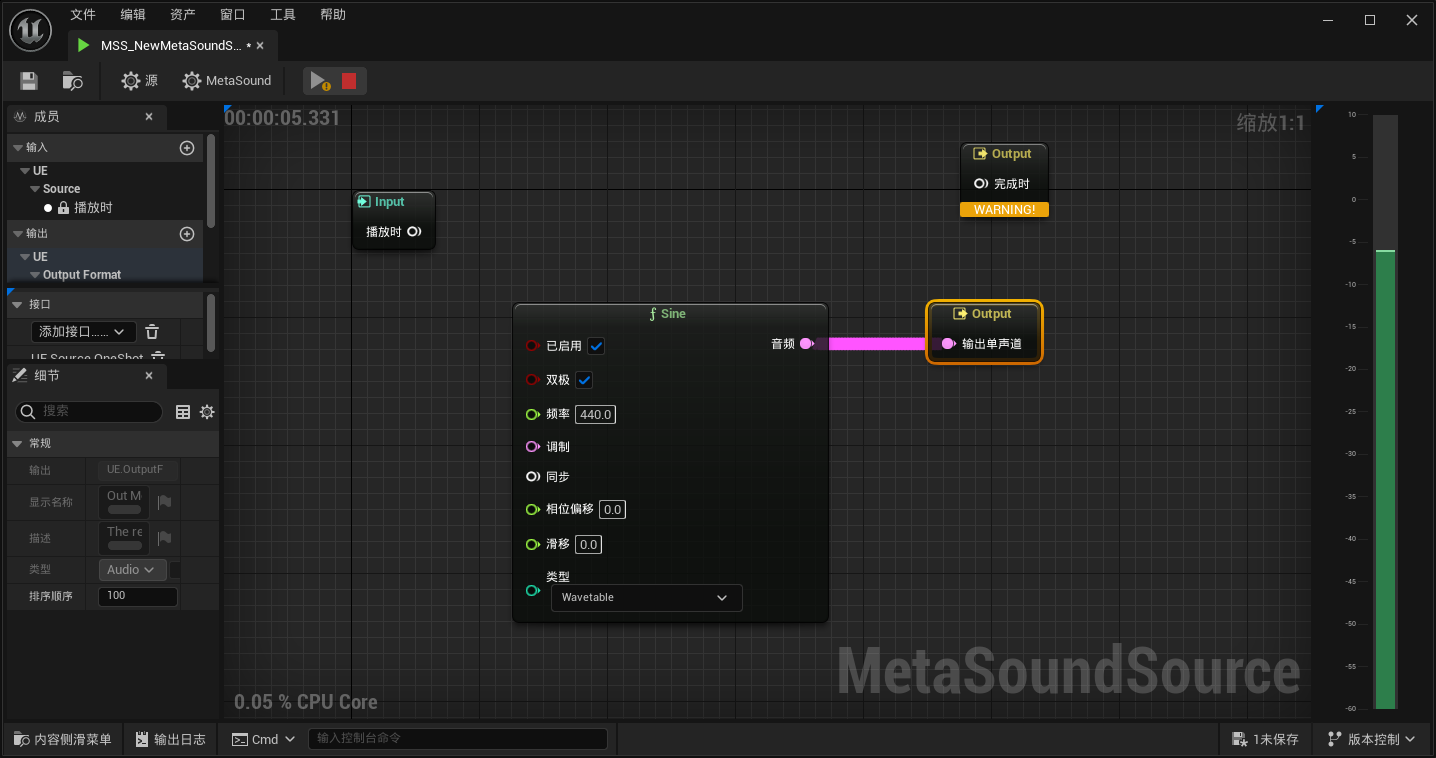This screenshot has height=758, width=1436.
Task: Select the MSS_NewMetaSoundS tab
Action: (171, 46)
